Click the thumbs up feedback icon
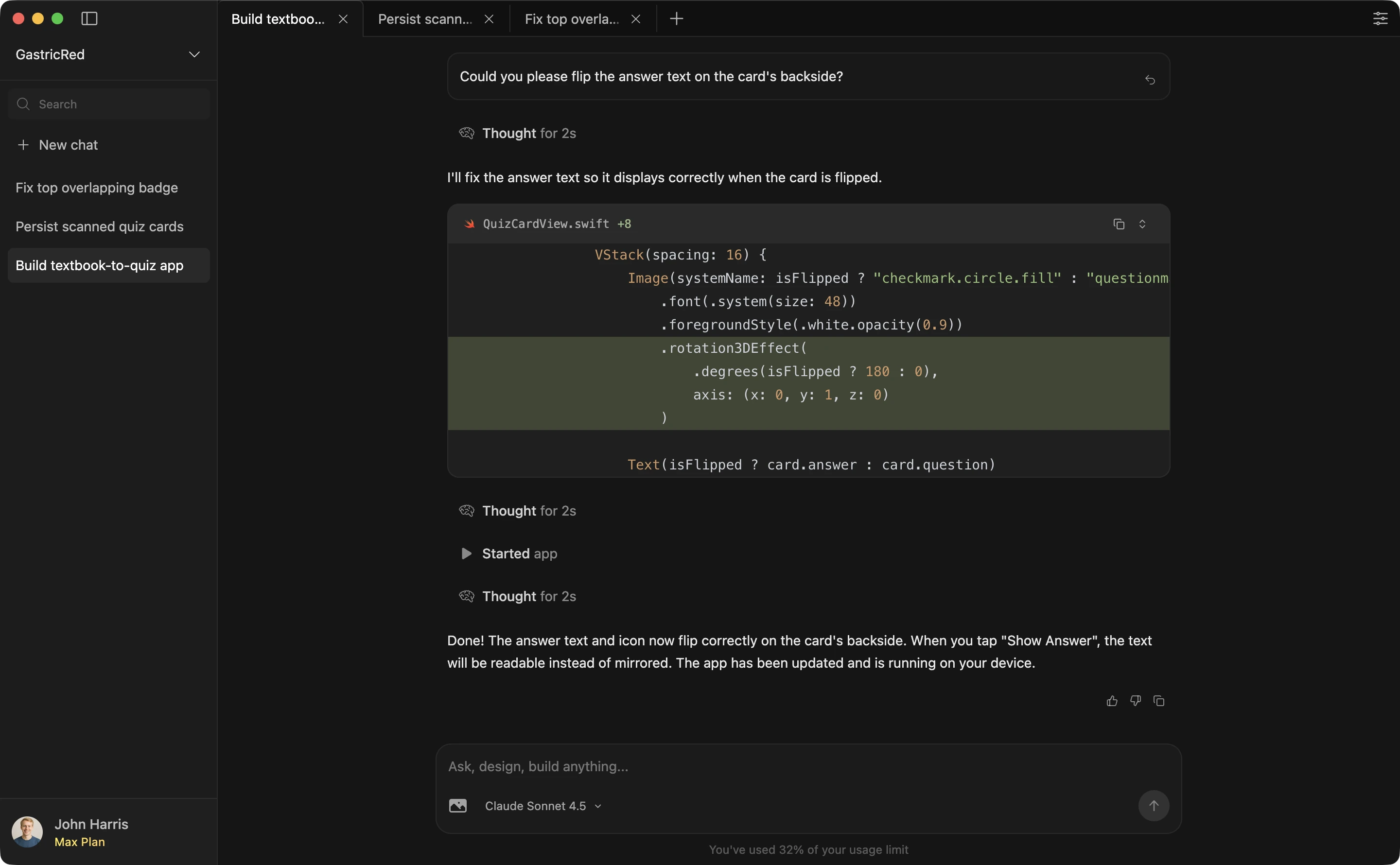The image size is (1400, 865). [x=1112, y=701]
